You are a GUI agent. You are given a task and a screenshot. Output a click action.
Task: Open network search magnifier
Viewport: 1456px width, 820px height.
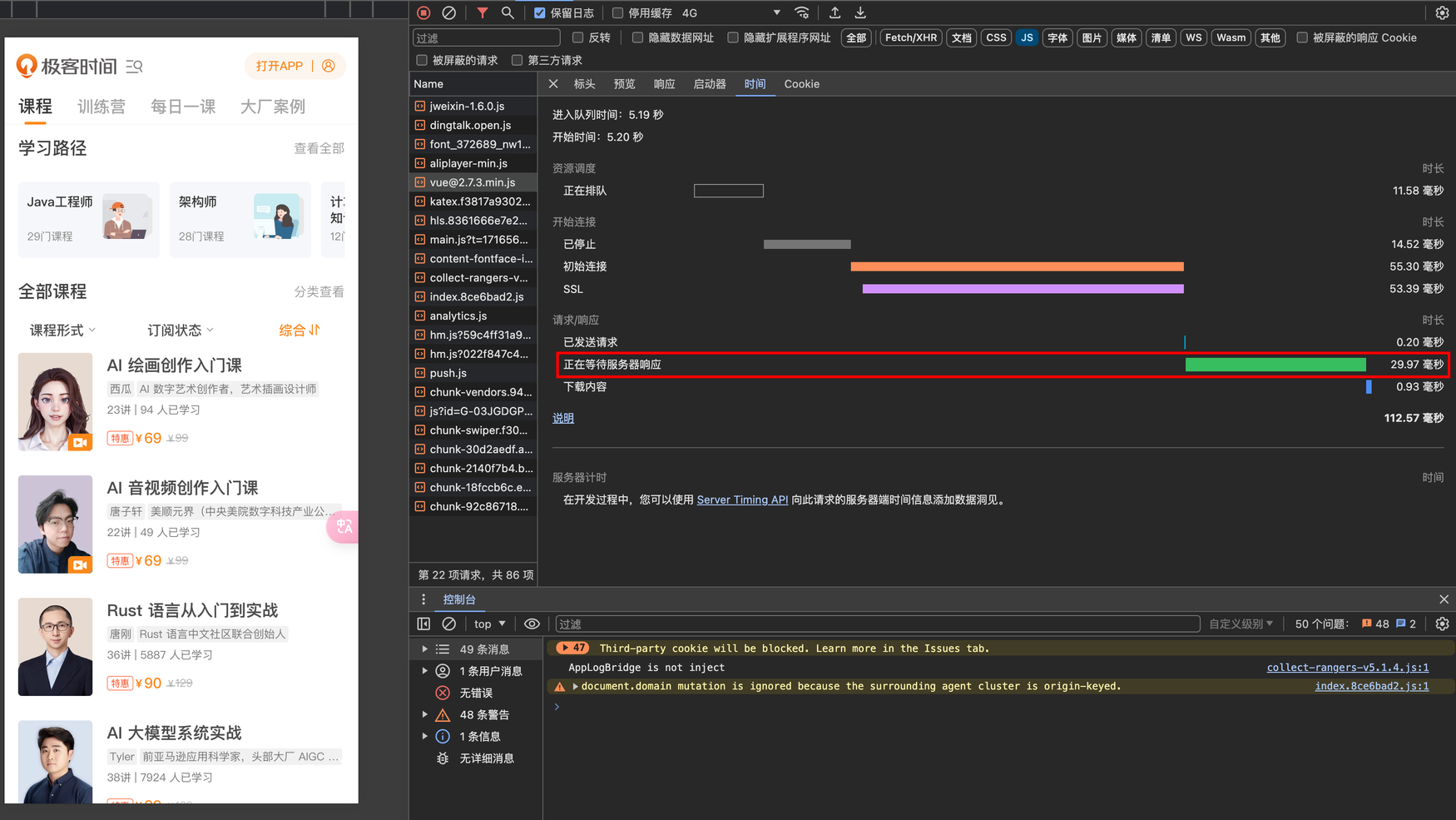tap(508, 12)
